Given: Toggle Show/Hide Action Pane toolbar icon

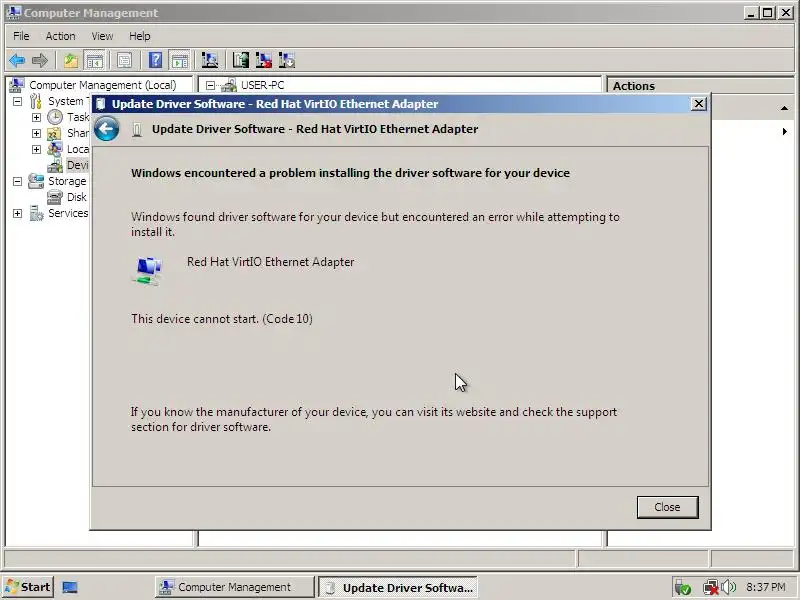Looking at the screenshot, I should (x=180, y=61).
